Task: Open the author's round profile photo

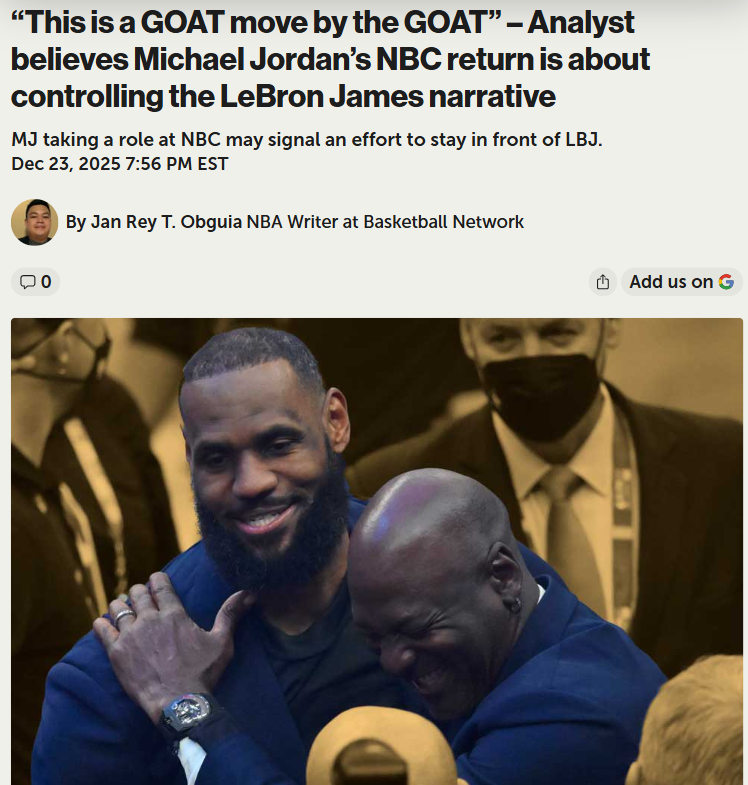Action: pyautogui.click(x=35, y=222)
